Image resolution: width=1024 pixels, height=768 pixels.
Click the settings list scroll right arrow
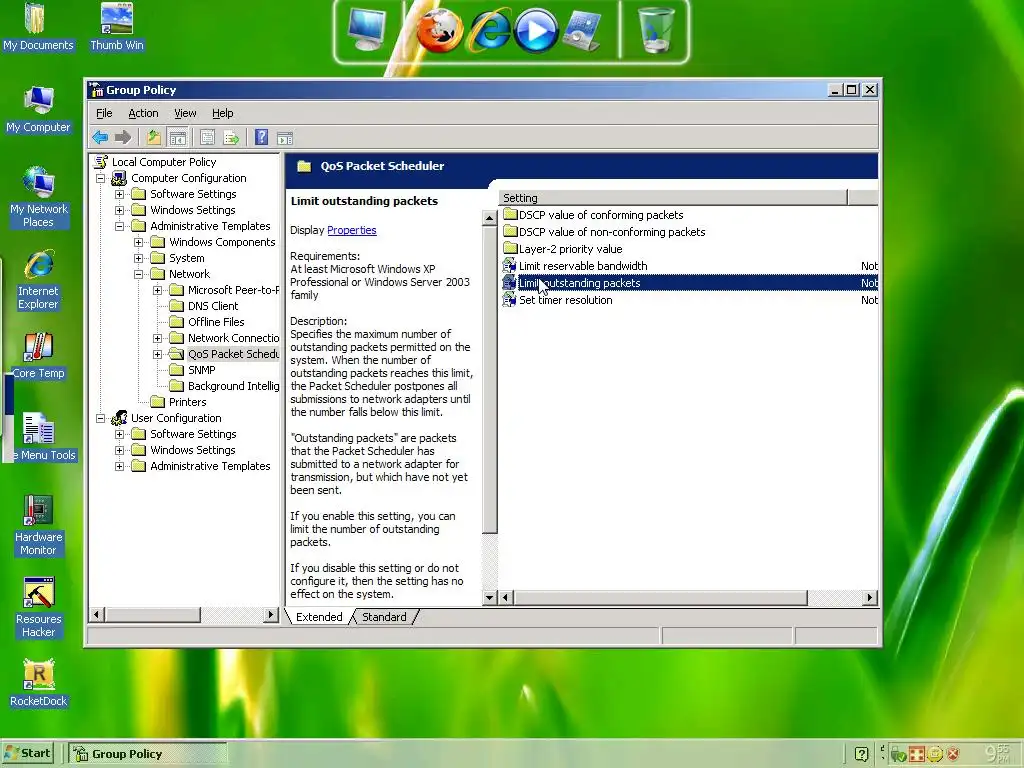[x=869, y=597]
